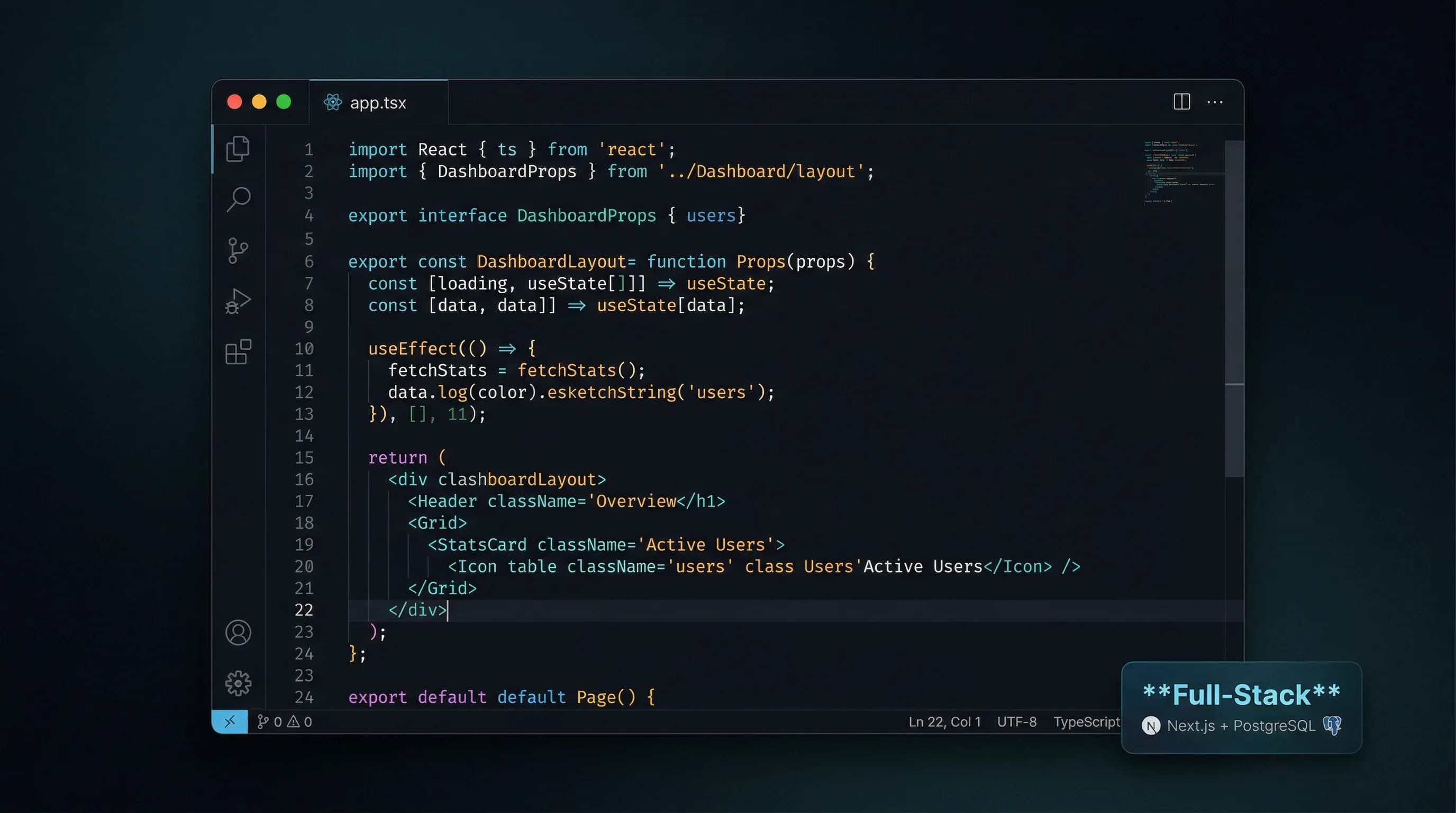The width and height of the screenshot is (1456, 813).
Task: Click the **Full-Stack** badge title
Action: pos(1241,694)
